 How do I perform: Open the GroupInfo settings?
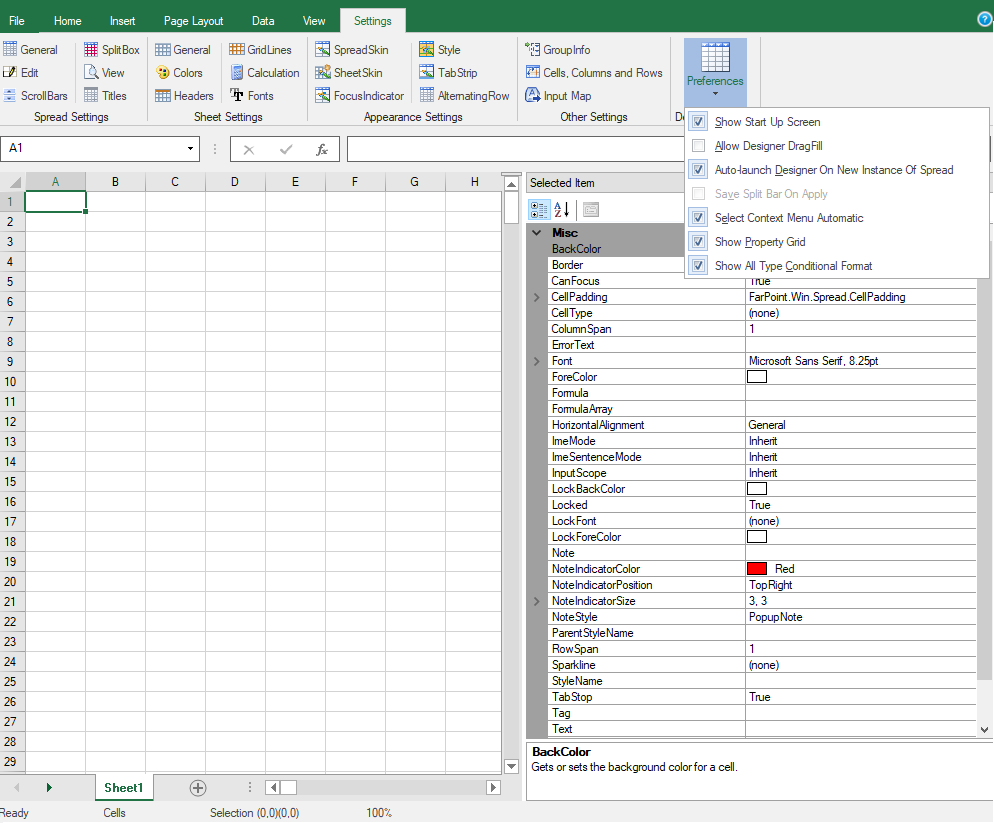point(557,49)
